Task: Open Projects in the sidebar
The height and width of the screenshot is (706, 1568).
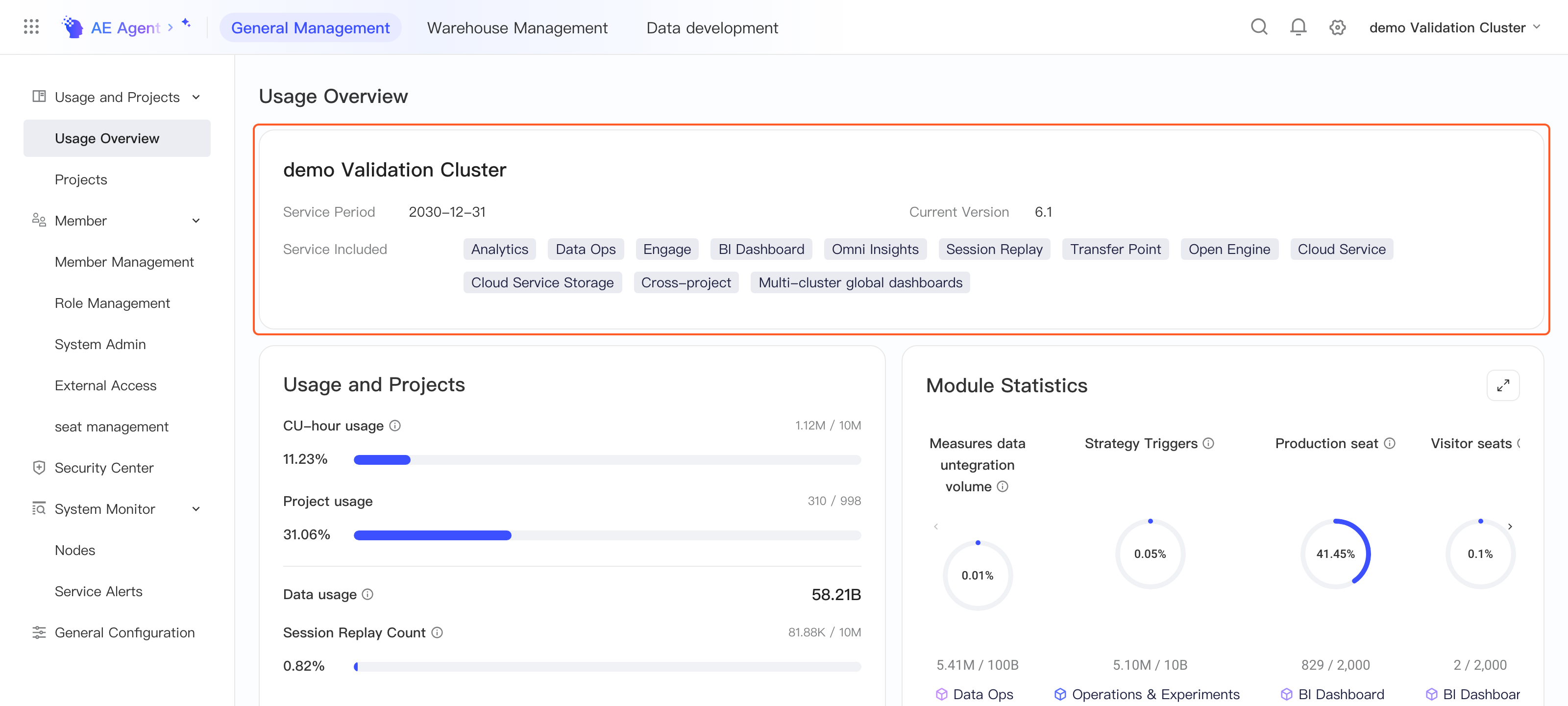Action: coord(81,179)
